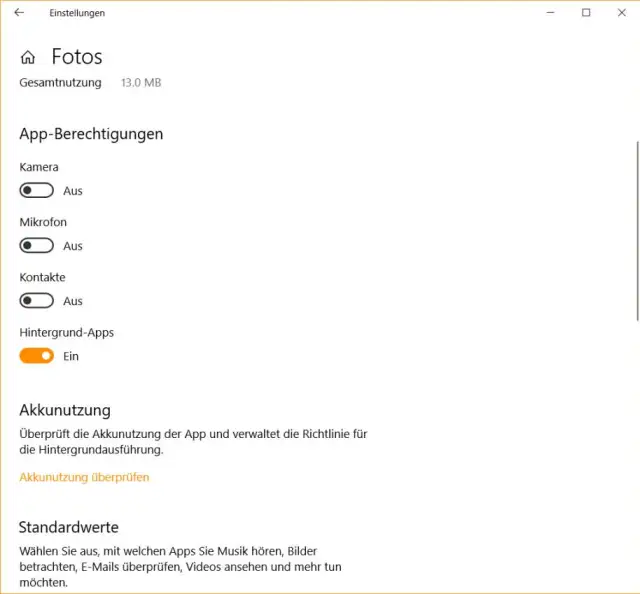Click the vertical scrollbar thumb

click(x=637, y=230)
